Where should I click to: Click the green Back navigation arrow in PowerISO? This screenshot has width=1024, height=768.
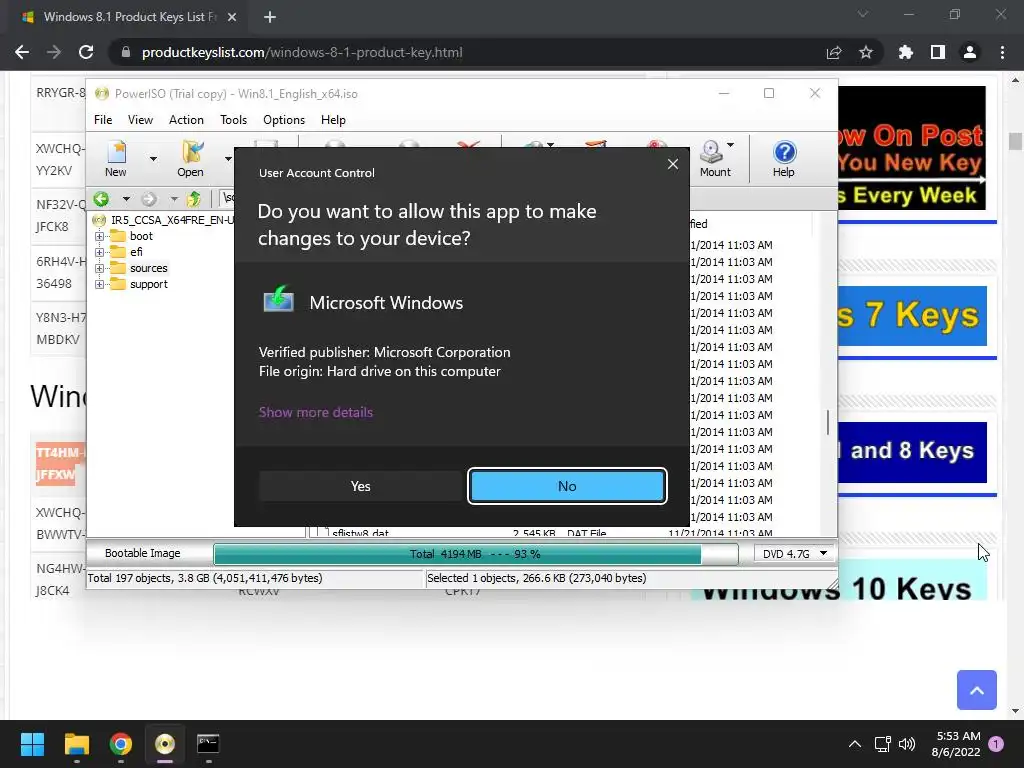101,199
